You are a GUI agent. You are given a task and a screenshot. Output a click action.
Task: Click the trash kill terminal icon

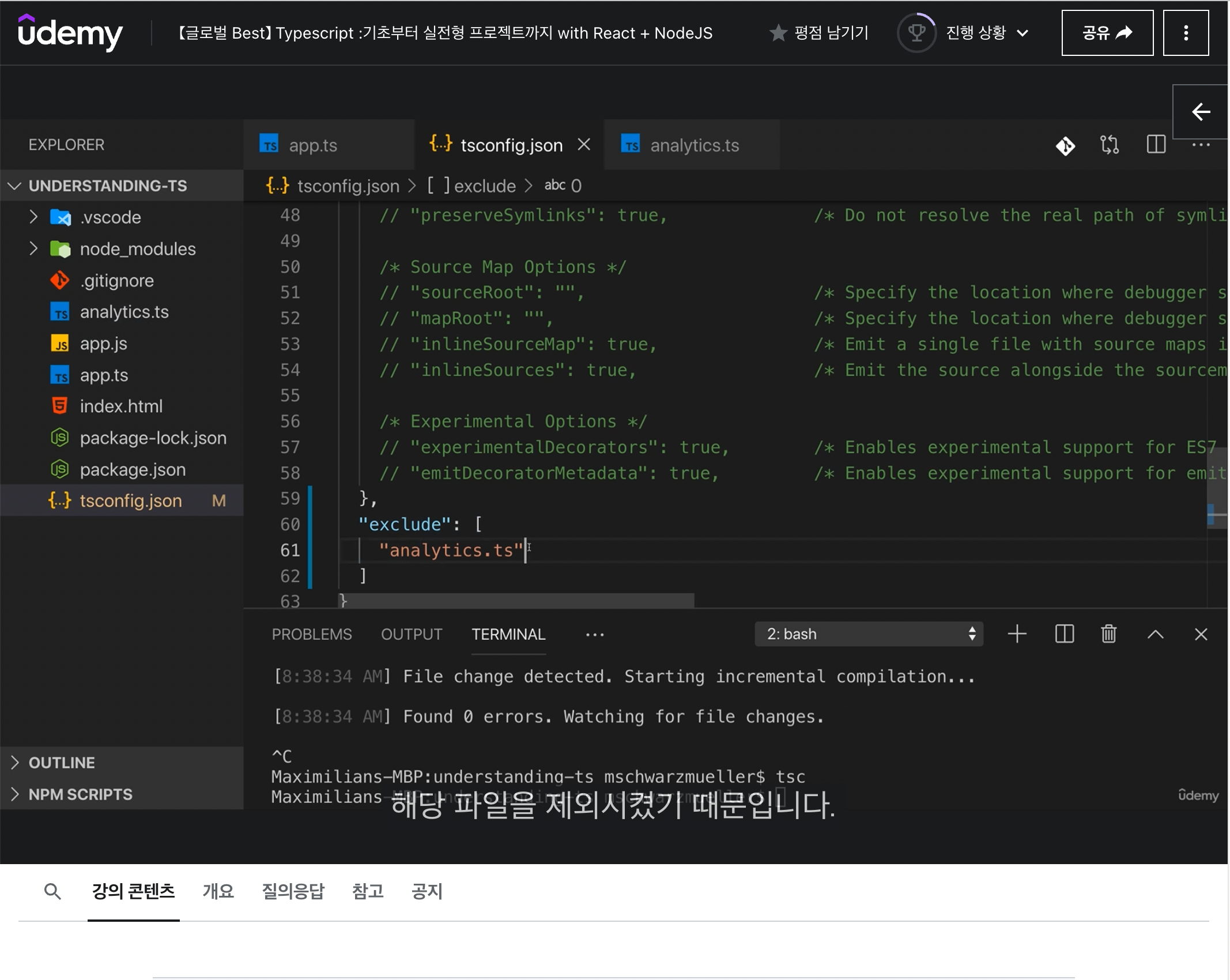point(1108,634)
